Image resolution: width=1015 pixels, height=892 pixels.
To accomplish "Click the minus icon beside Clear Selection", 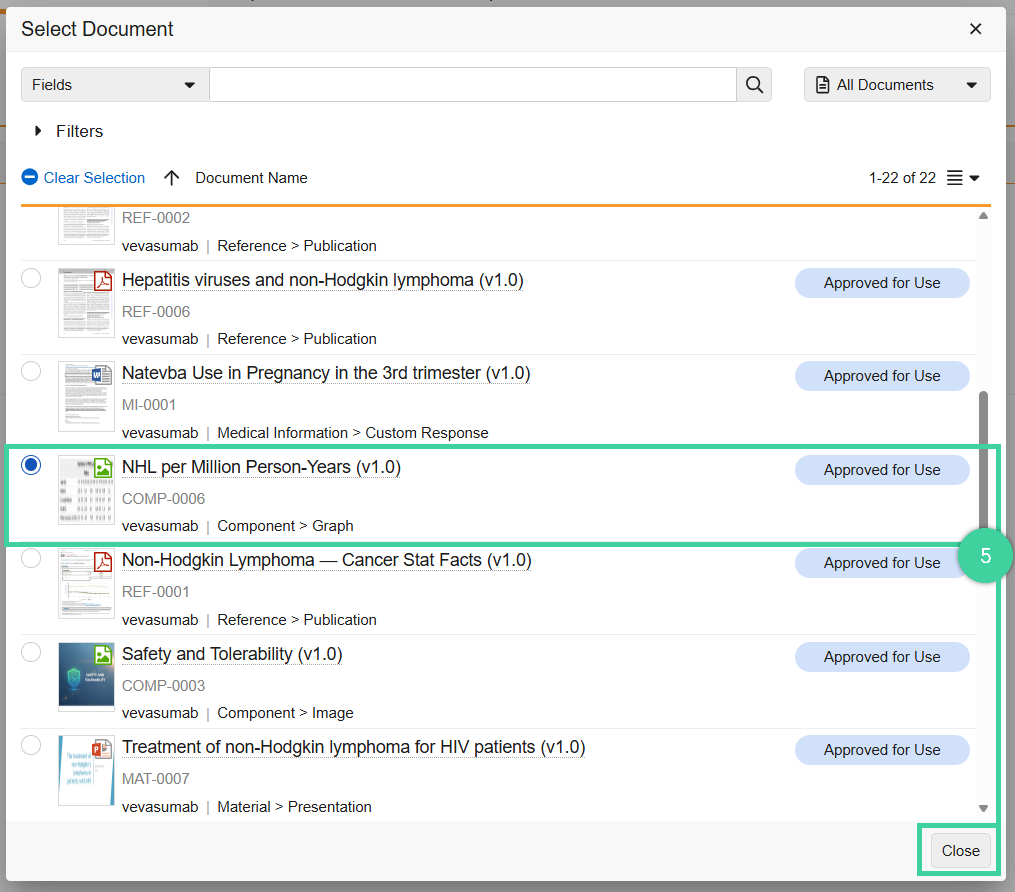I will 30,177.
